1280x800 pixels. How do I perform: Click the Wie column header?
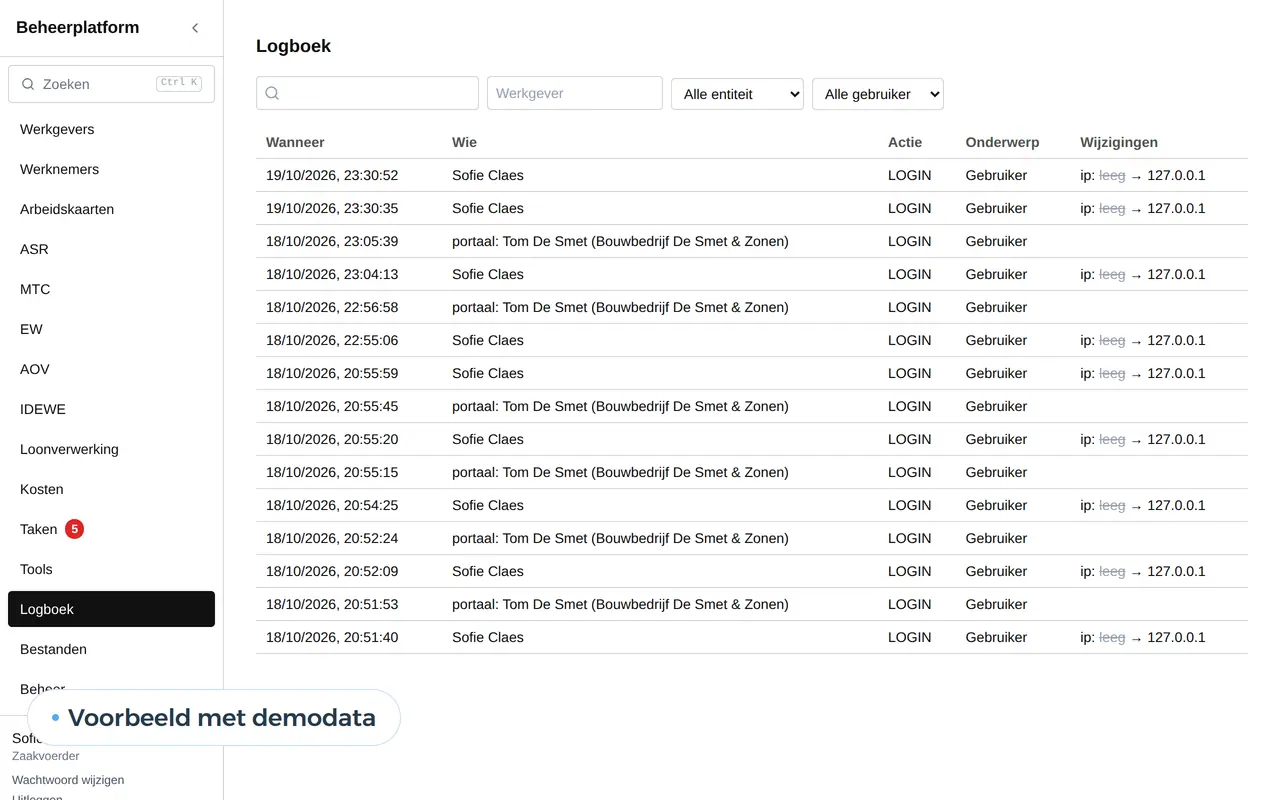coord(464,142)
